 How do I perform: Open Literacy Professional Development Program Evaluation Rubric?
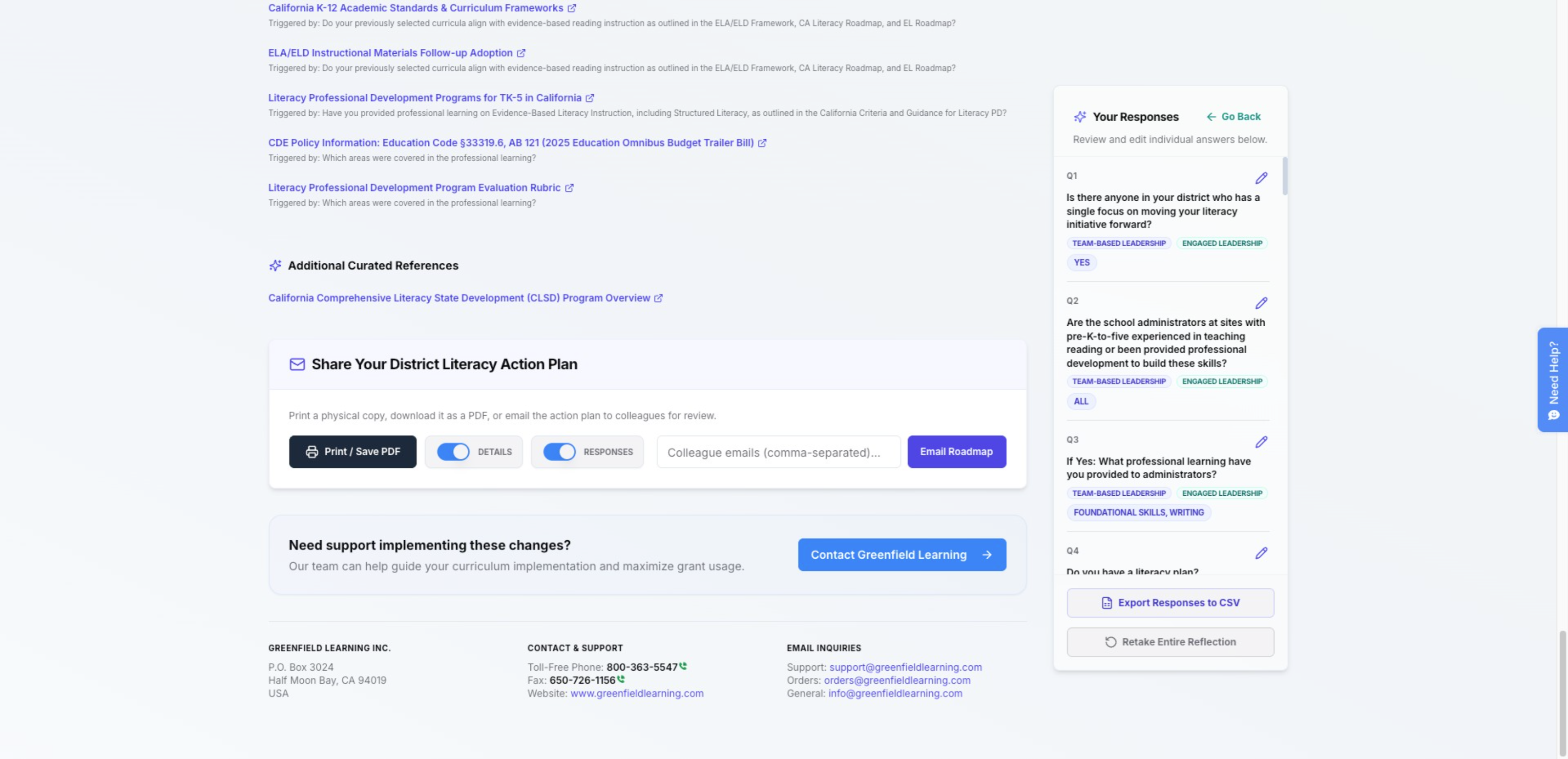tap(415, 188)
